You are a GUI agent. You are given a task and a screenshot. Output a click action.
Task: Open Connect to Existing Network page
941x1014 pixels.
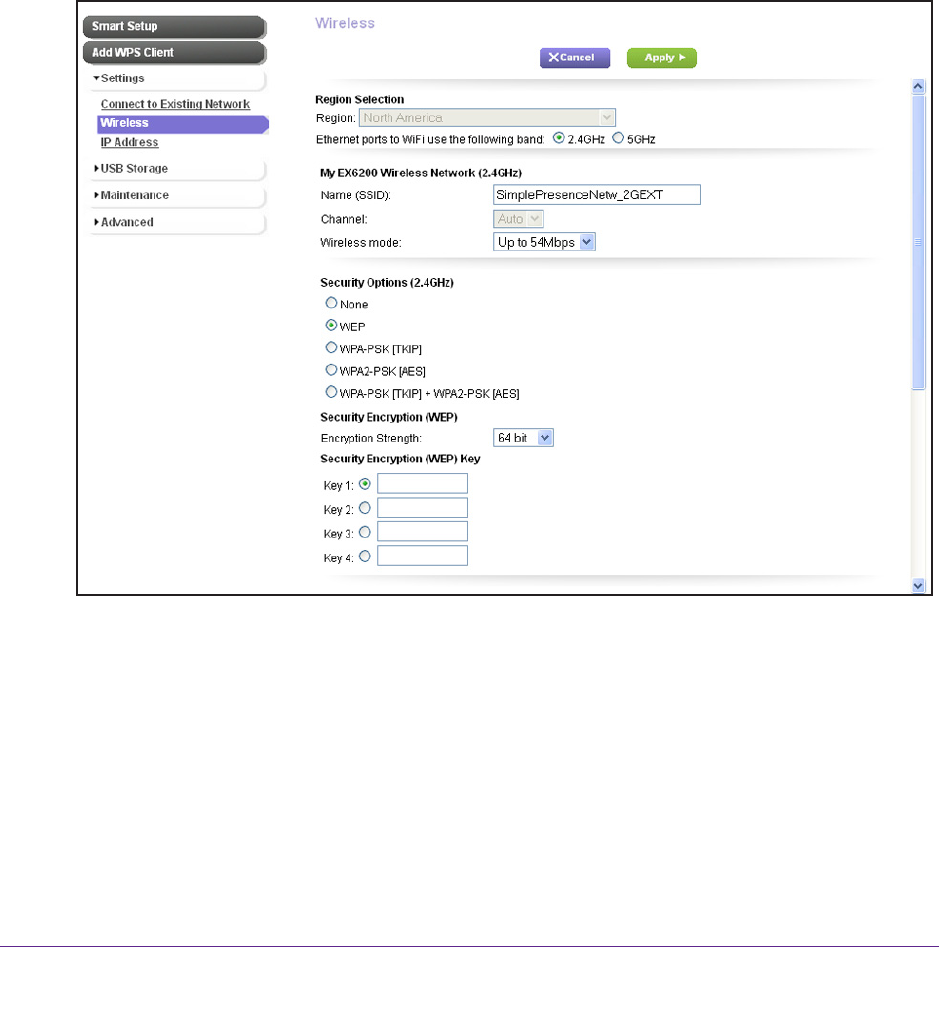pyautogui.click(x=175, y=104)
